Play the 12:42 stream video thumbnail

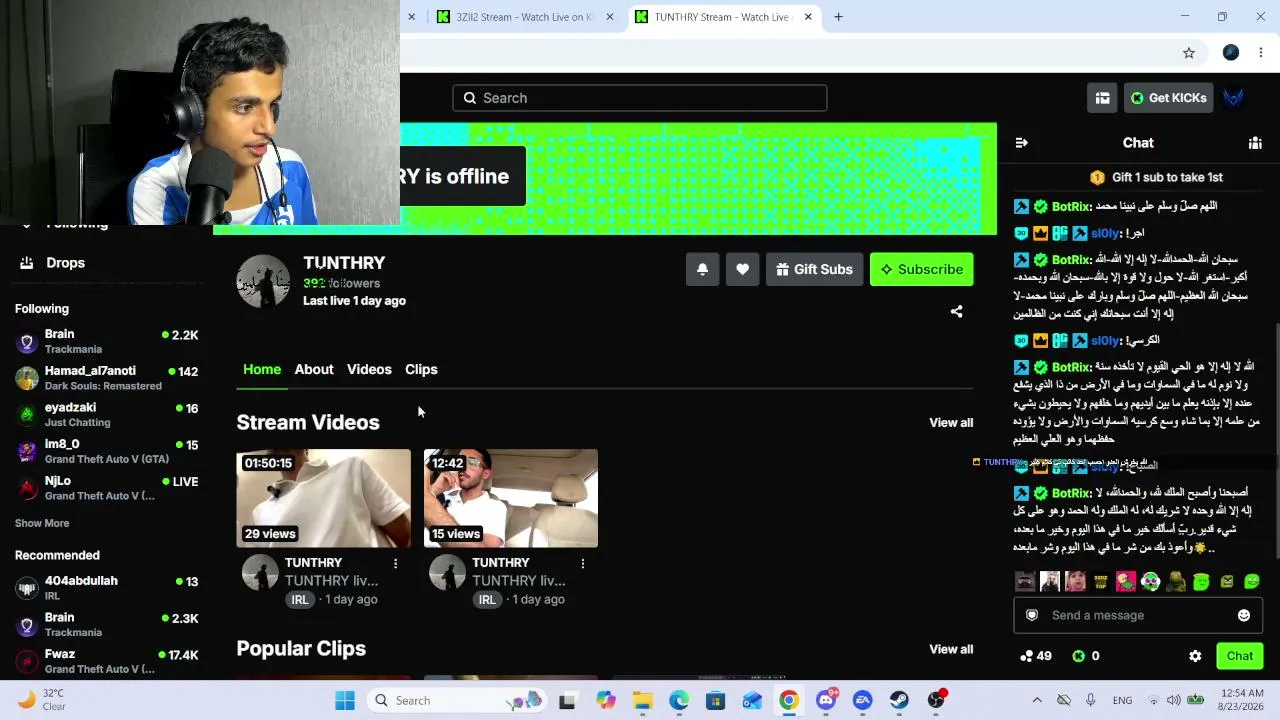(x=511, y=498)
